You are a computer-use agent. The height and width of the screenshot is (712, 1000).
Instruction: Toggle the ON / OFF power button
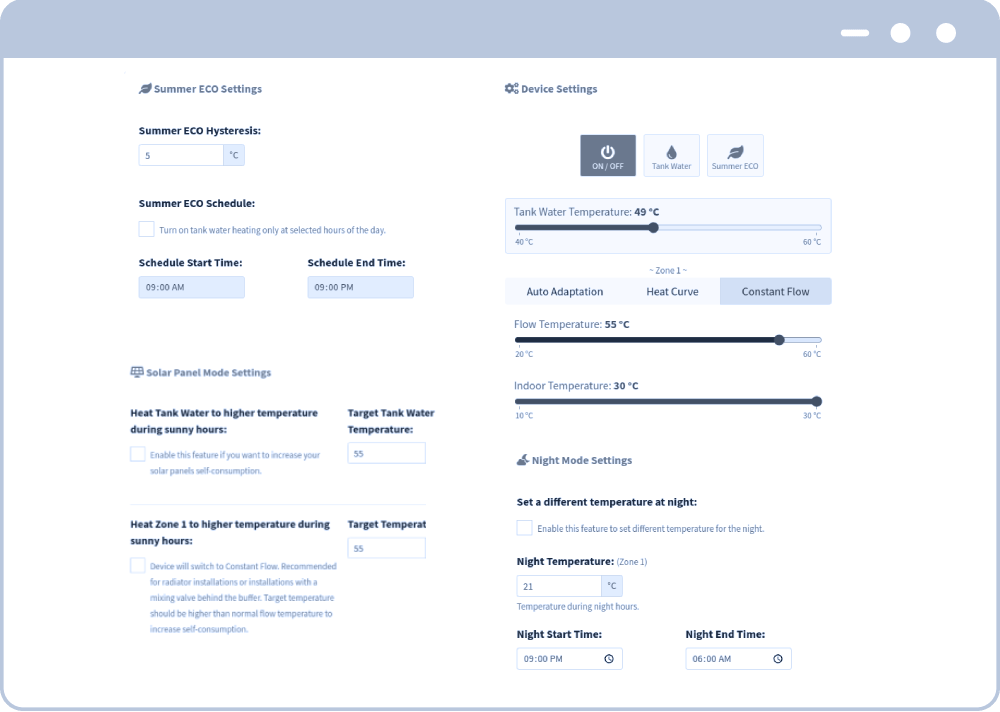click(x=607, y=156)
